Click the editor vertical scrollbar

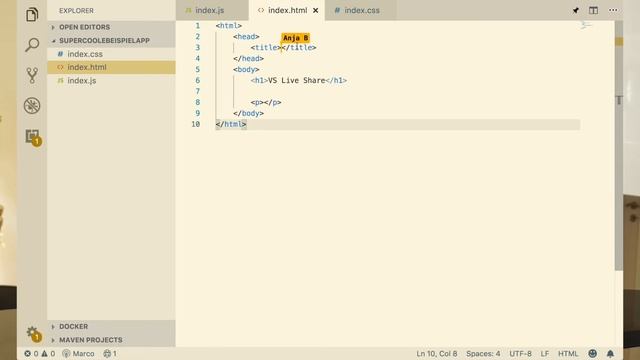(x=619, y=145)
